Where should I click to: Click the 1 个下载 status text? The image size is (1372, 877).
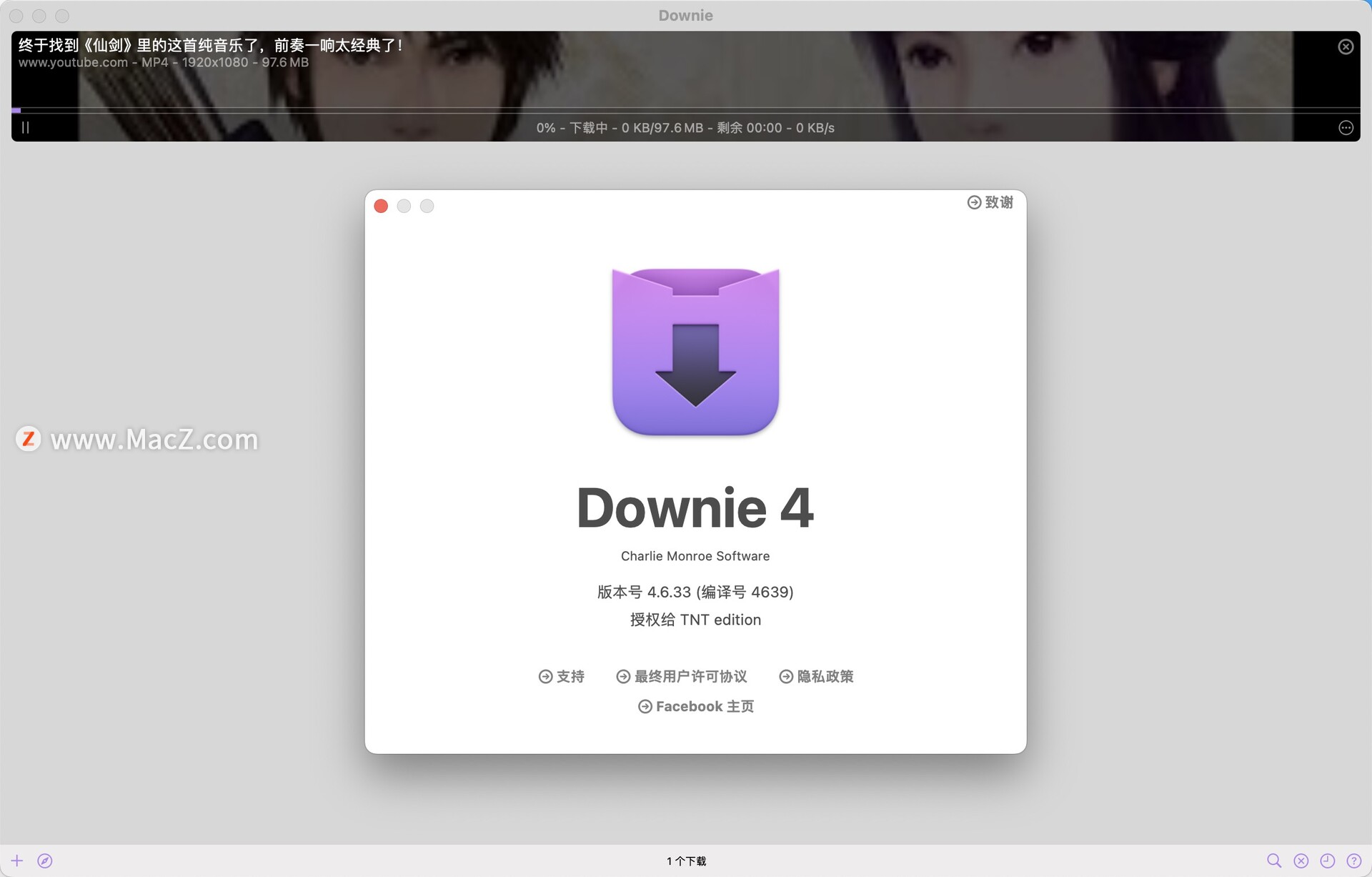pyautogui.click(x=686, y=861)
